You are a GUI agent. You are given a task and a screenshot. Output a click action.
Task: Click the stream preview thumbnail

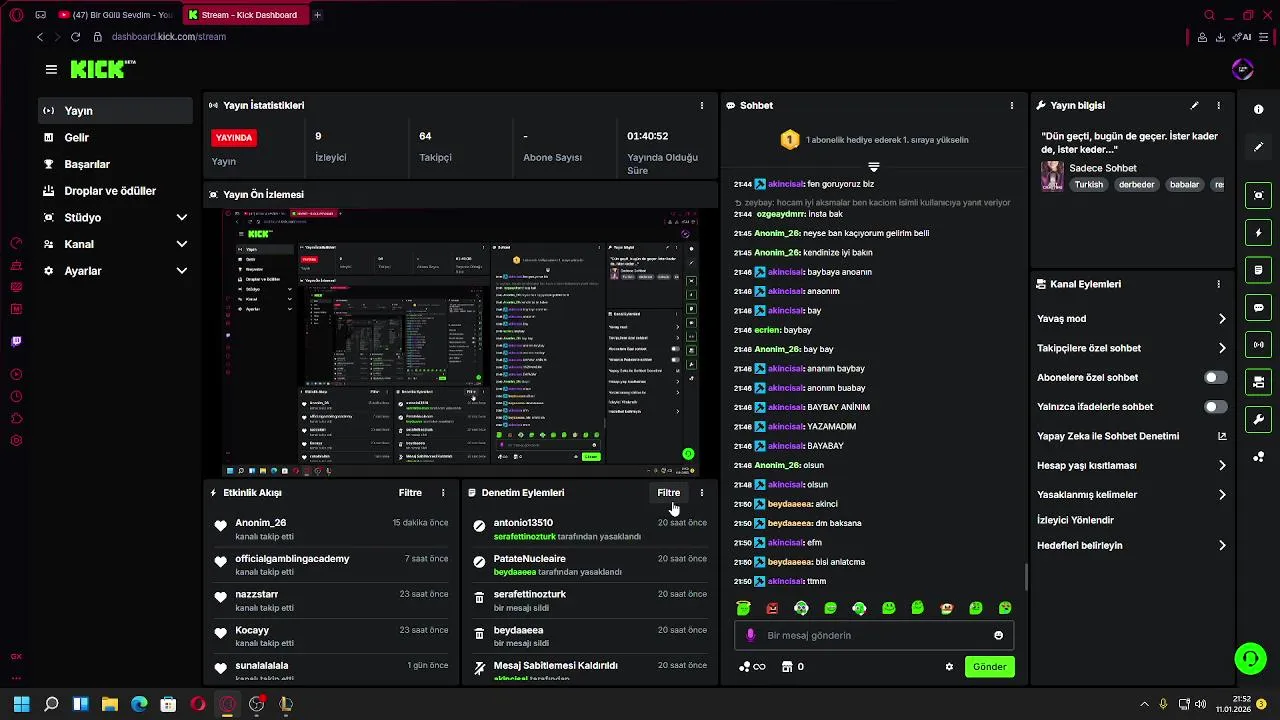point(460,343)
